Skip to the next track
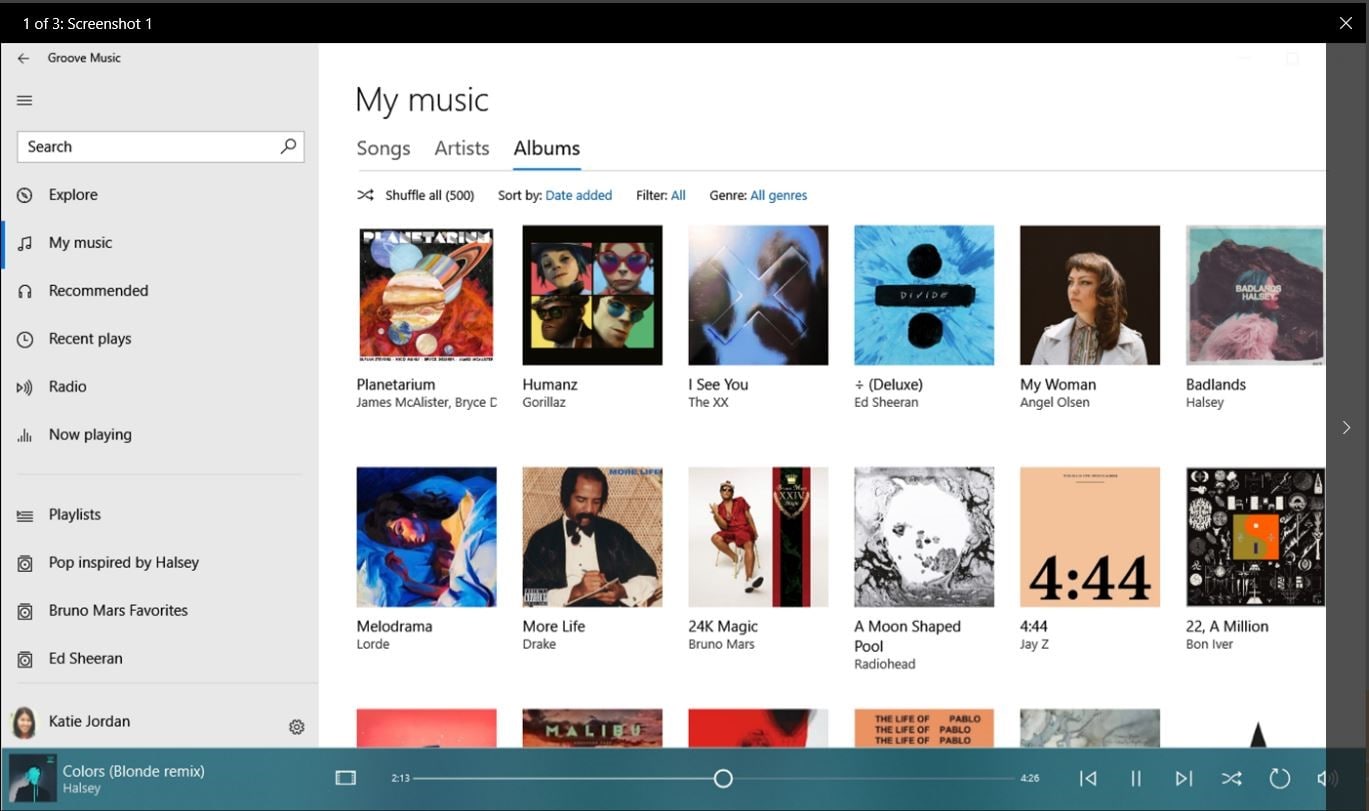 [1184, 778]
